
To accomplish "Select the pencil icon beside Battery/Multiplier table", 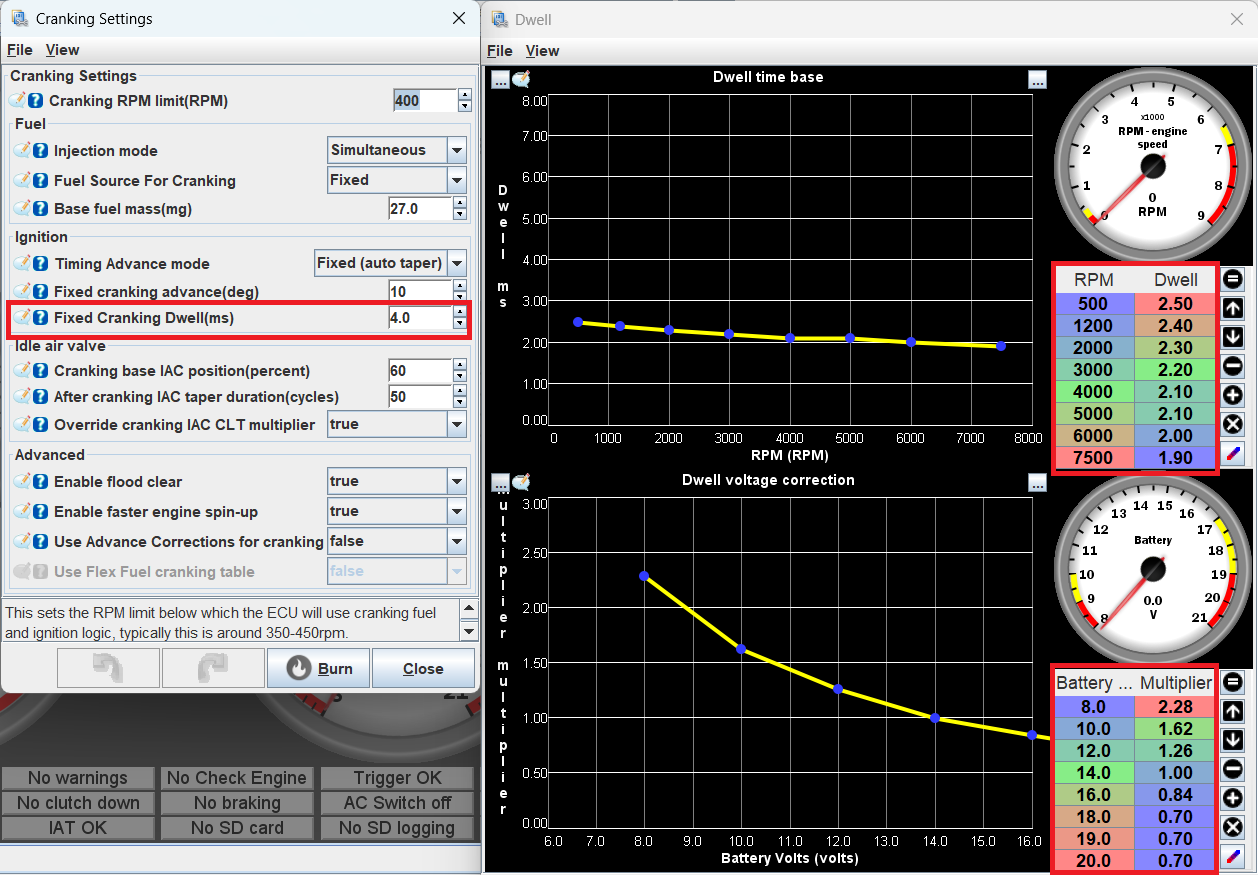I will click(x=1233, y=856).
